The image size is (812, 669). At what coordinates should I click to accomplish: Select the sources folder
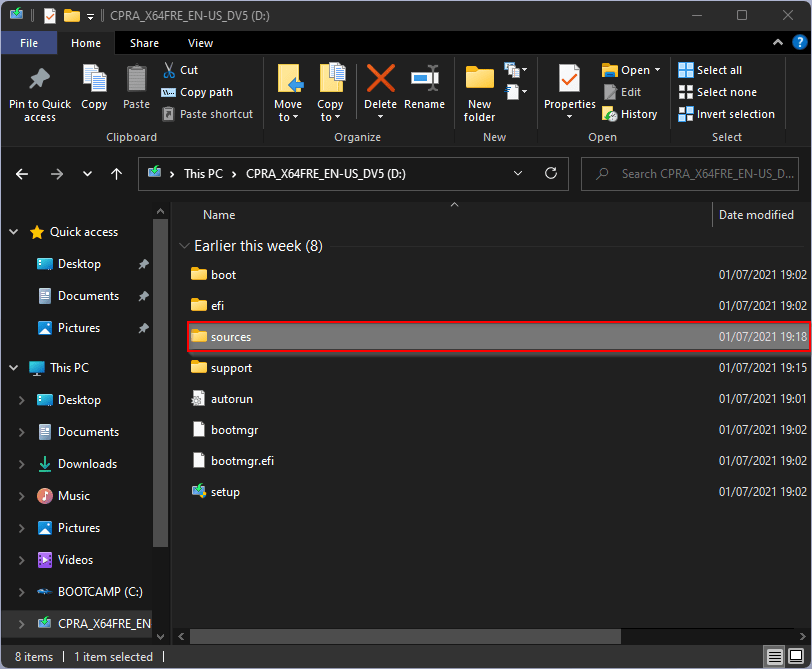click(x=499, y=337)
